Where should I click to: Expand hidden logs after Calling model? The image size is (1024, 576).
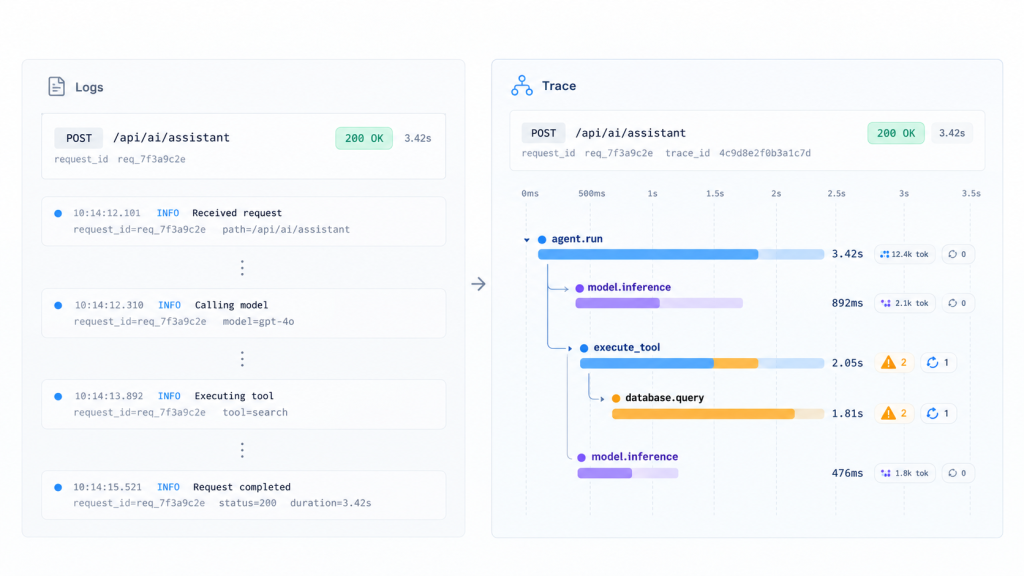(x=242, y=359)
